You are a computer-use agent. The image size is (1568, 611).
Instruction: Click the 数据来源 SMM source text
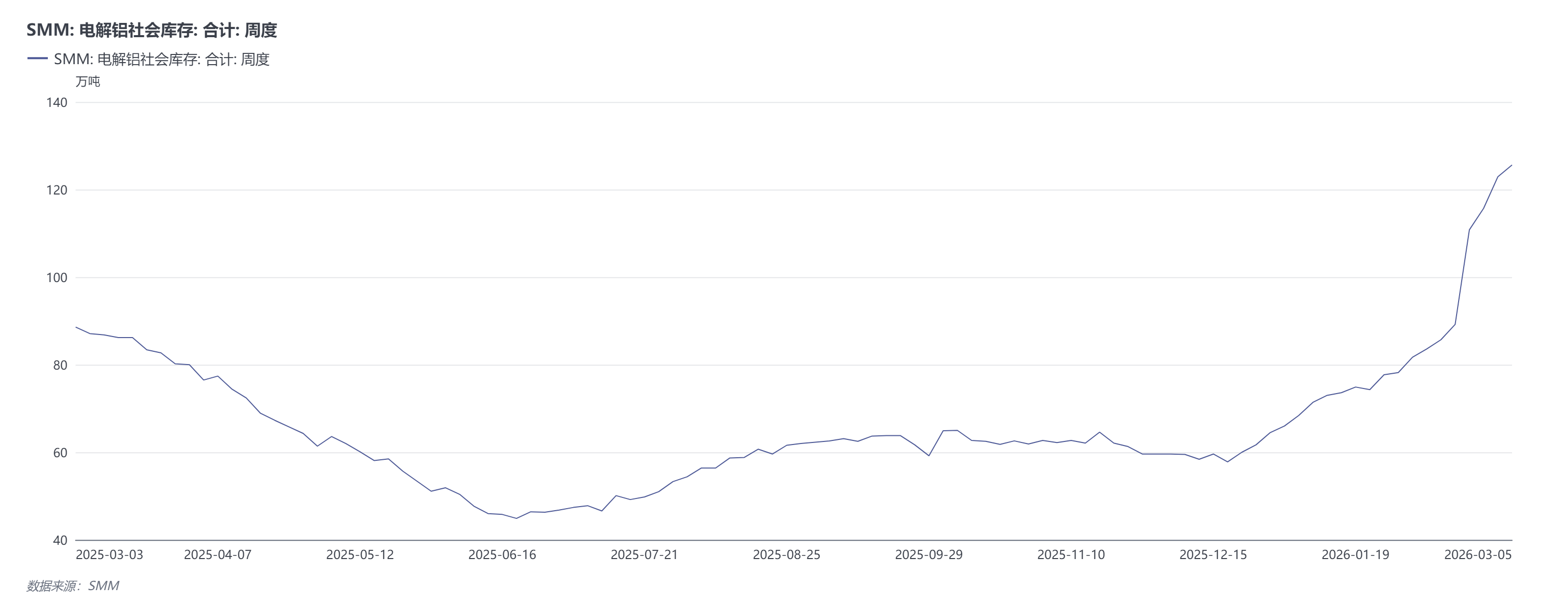point(72,586)
